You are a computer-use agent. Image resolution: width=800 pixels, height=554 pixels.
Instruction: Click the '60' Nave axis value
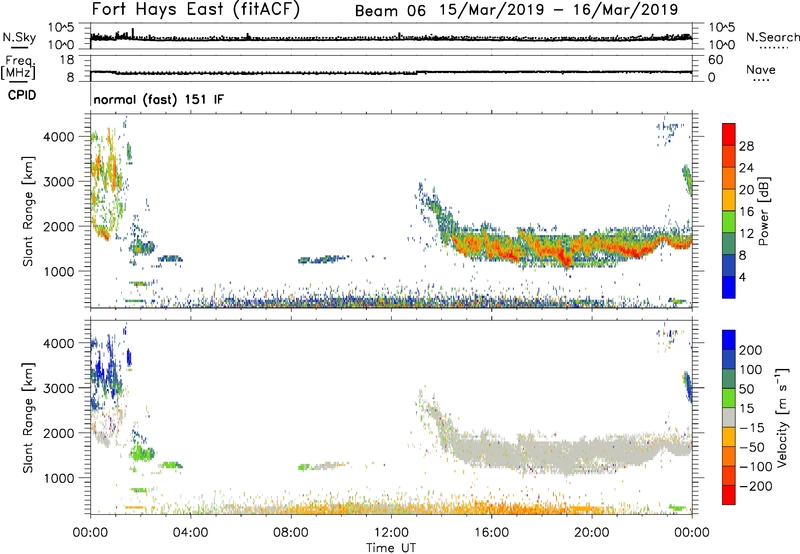tap(715, 60)
